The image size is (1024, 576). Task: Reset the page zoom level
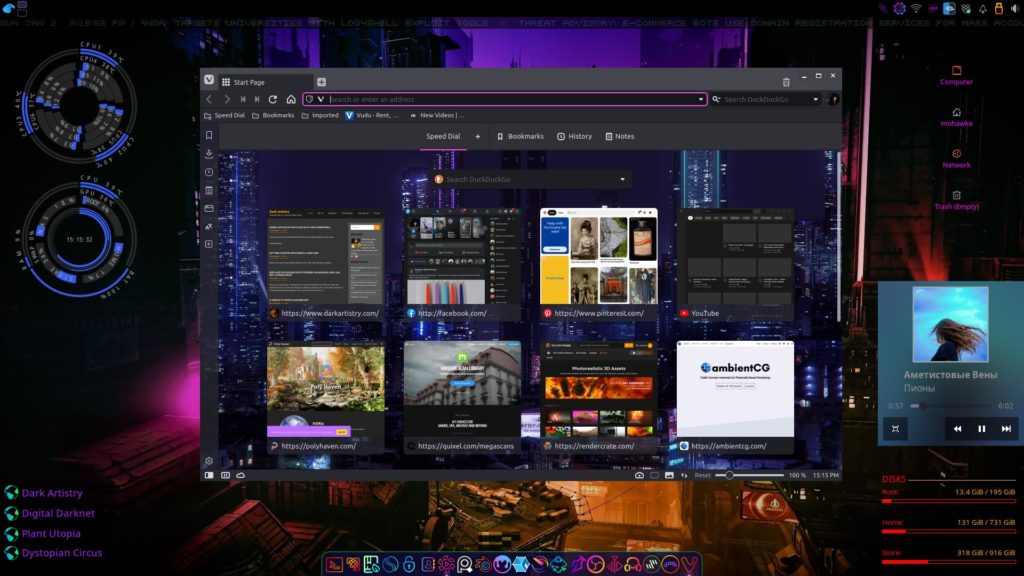pyautogui.click(x=702, y=475)
